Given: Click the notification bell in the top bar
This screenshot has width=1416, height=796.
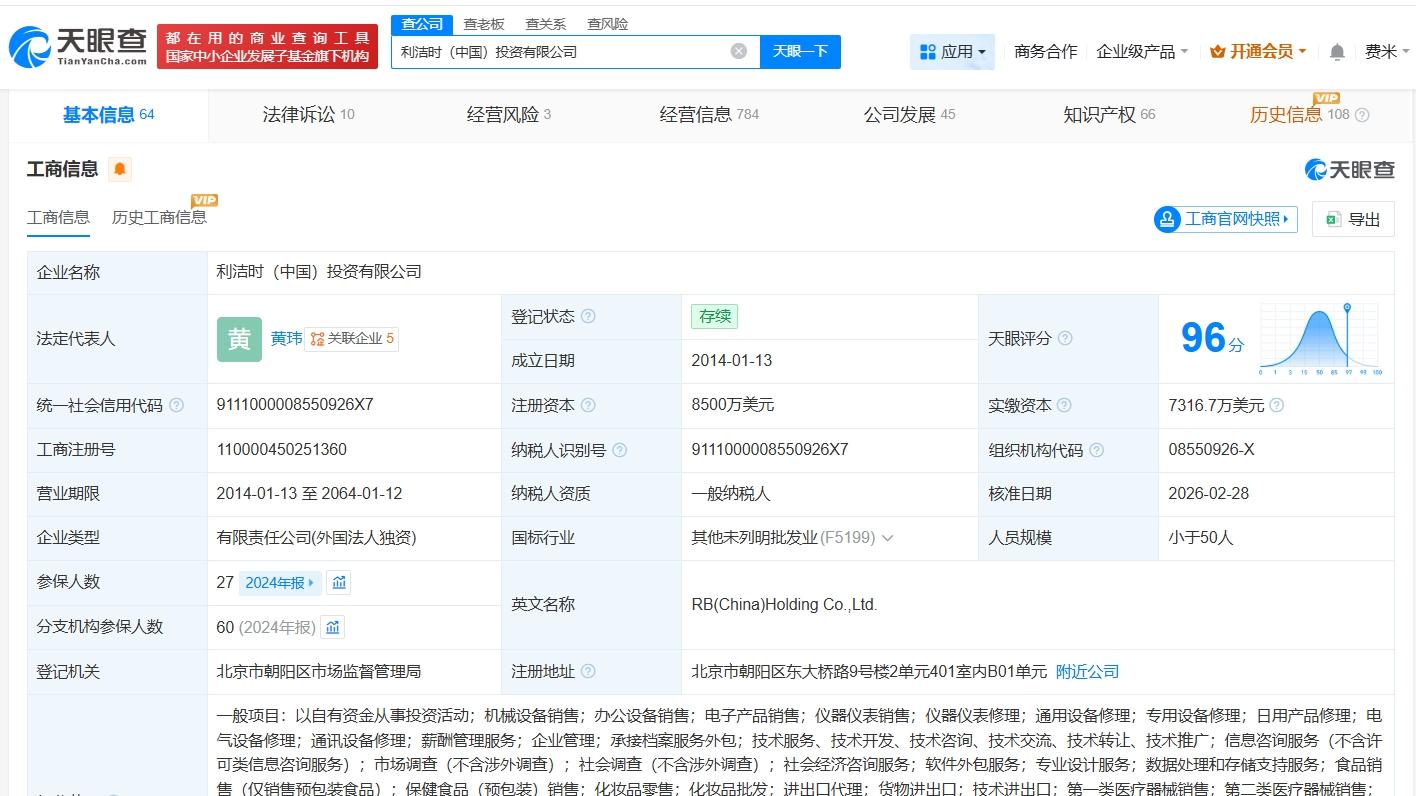Looking at the screenshot, I should point(1337,51).
